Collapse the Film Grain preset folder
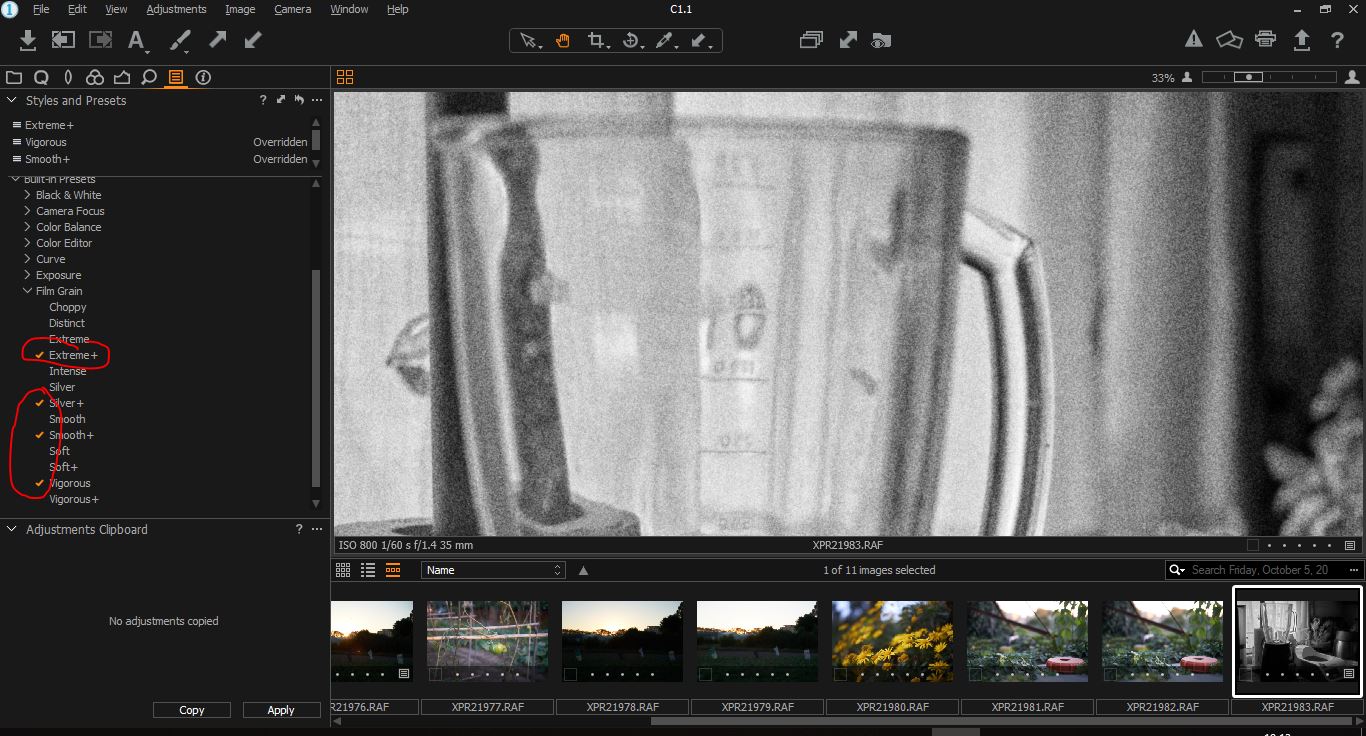 click(x=28, y=291)
